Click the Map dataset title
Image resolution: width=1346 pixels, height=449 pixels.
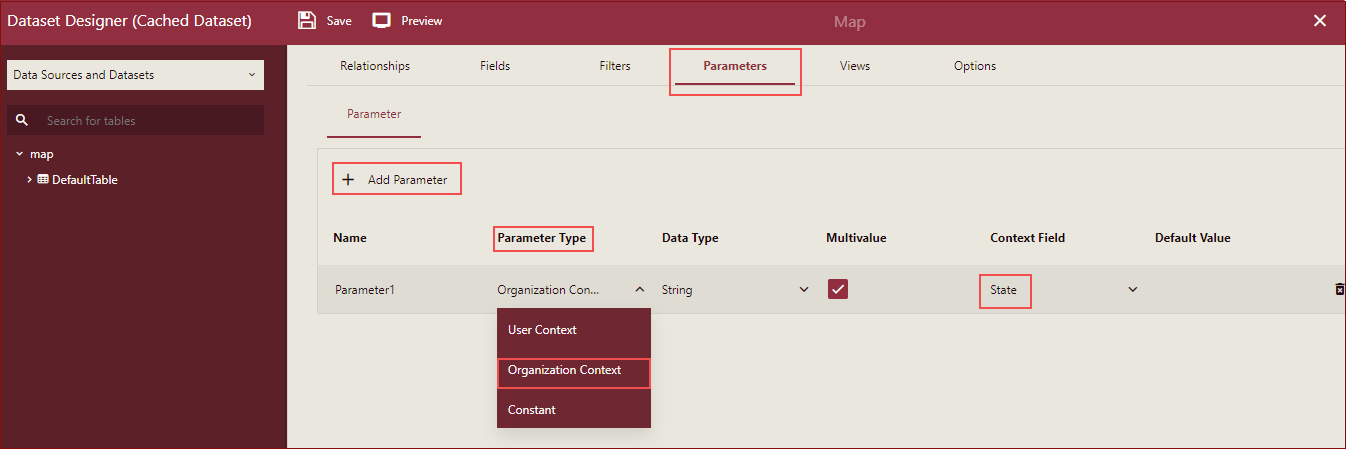pyautogui.click(x=850, y=21)
